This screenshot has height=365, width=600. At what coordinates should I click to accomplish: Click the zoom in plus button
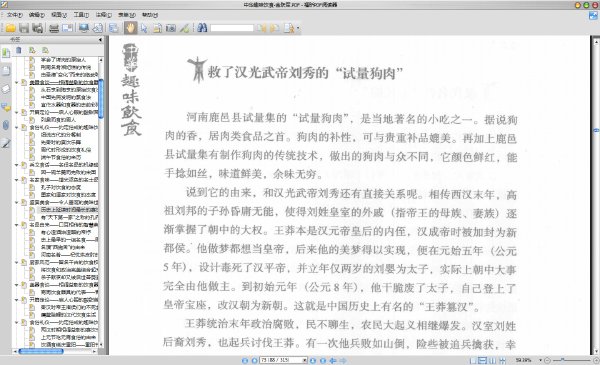[x=596, y=360]
